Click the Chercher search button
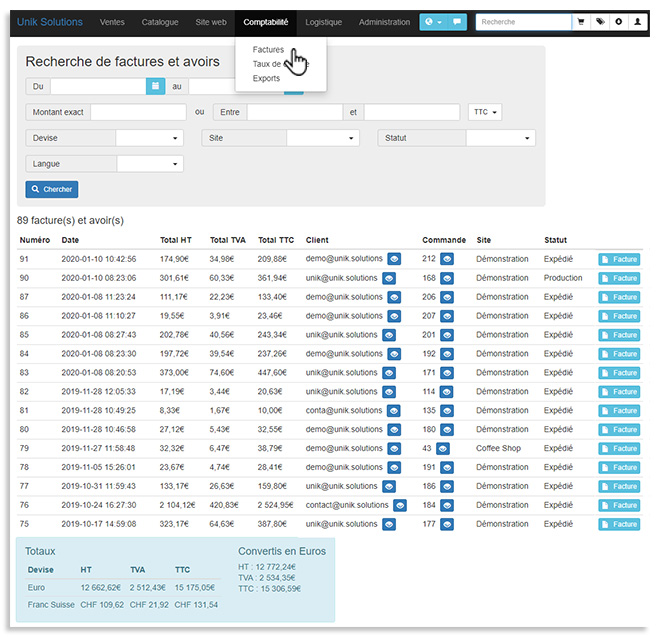Viewport: 660px width, 637px height. [x=52, y=189]
